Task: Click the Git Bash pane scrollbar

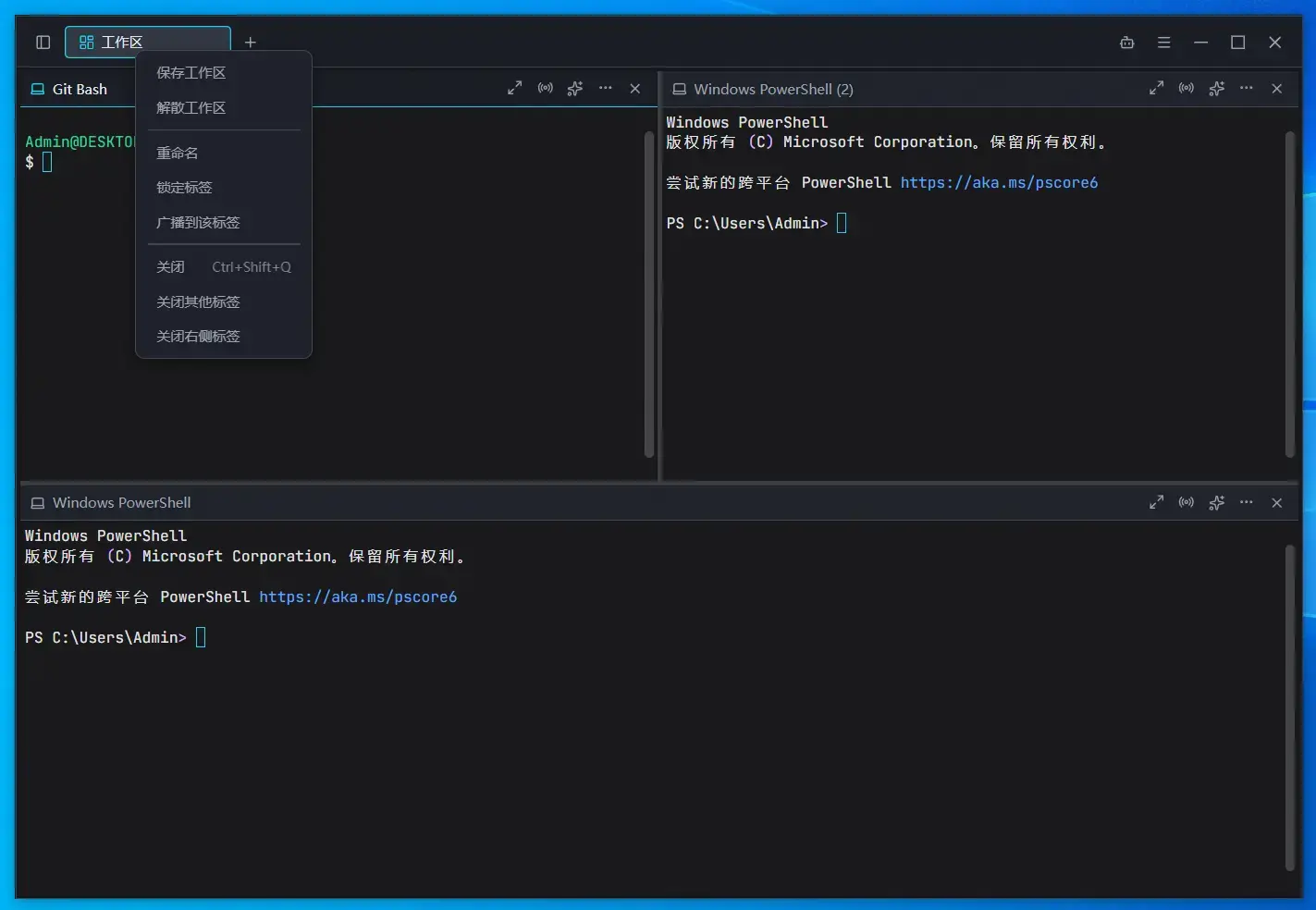Action: (x=649, y=294)
